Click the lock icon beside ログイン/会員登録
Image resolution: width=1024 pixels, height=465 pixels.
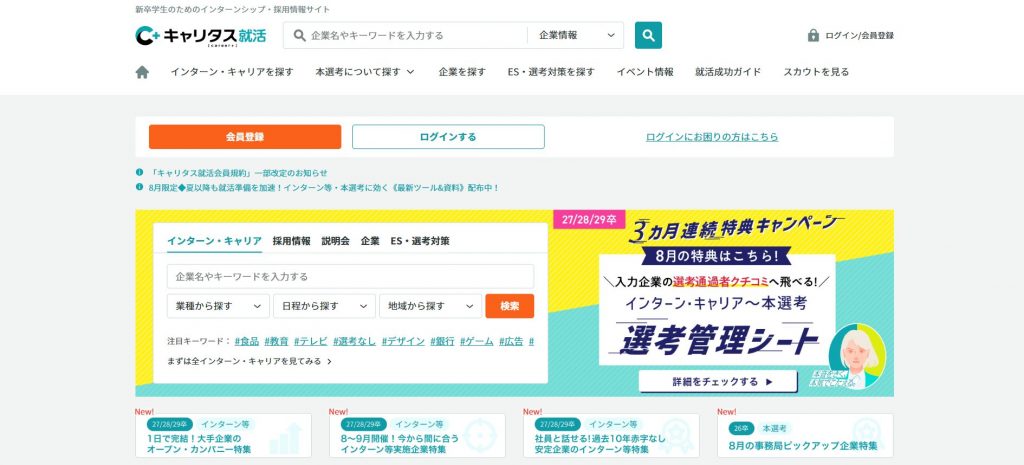coord(813,36)
